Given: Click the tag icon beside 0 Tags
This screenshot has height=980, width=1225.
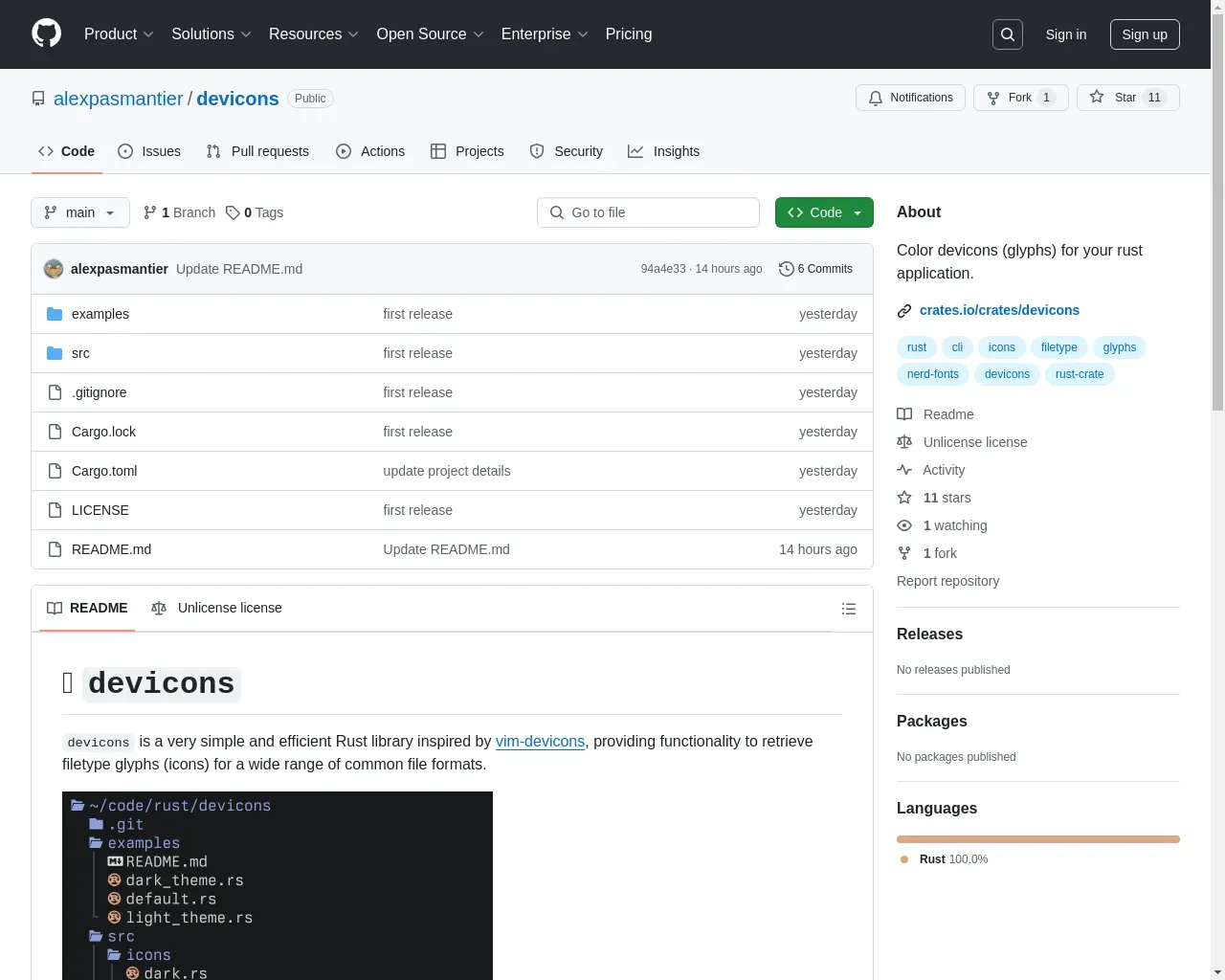Looking at the screenshot, I should point(233,212).
